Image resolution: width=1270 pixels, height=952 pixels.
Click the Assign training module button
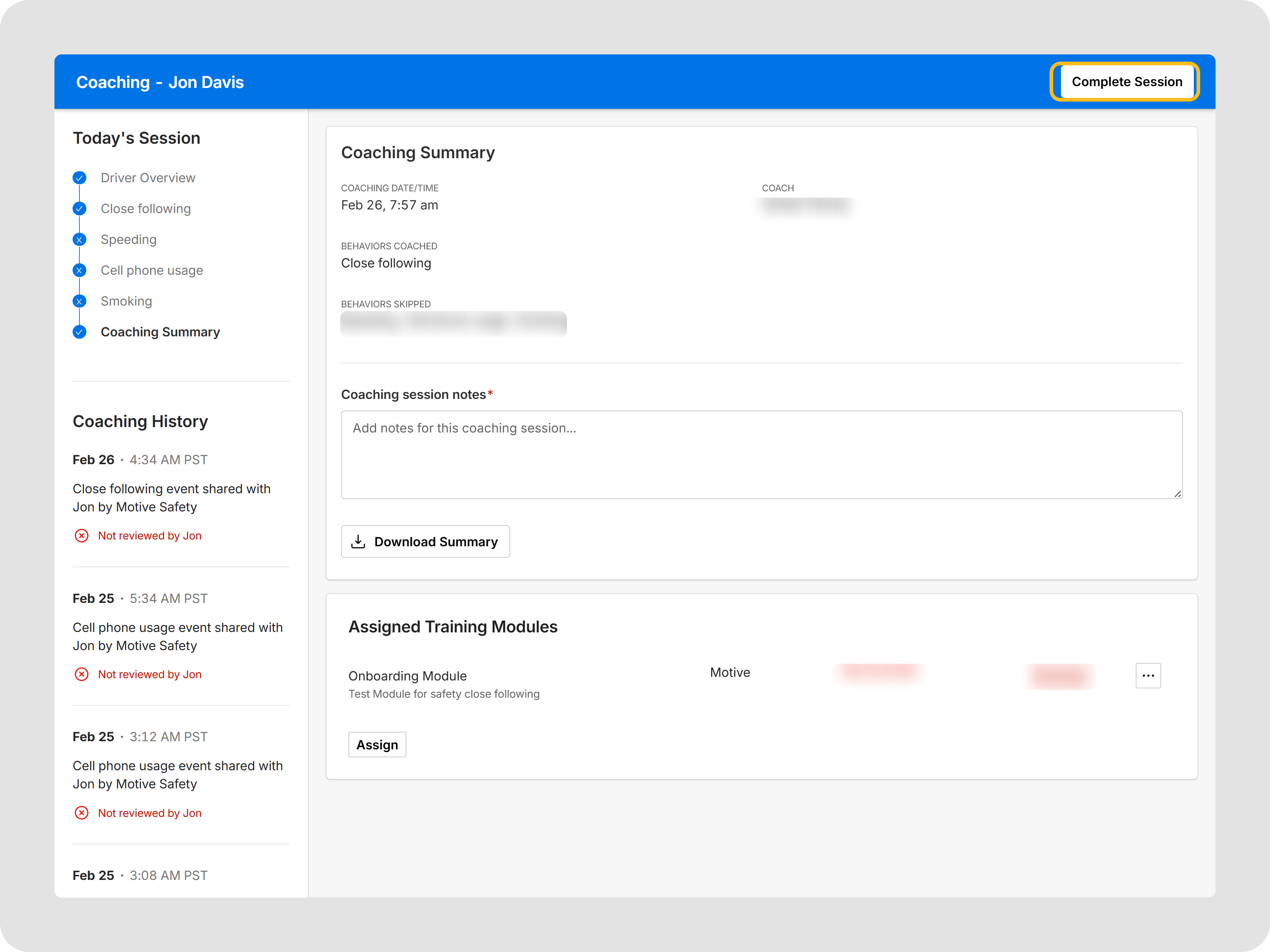(376, 745)
